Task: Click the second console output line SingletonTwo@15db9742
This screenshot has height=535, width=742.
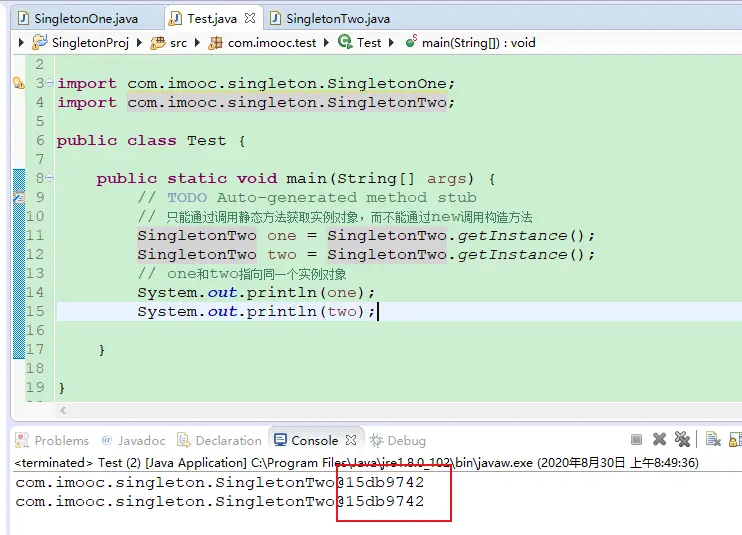Action: pos(220,501)
